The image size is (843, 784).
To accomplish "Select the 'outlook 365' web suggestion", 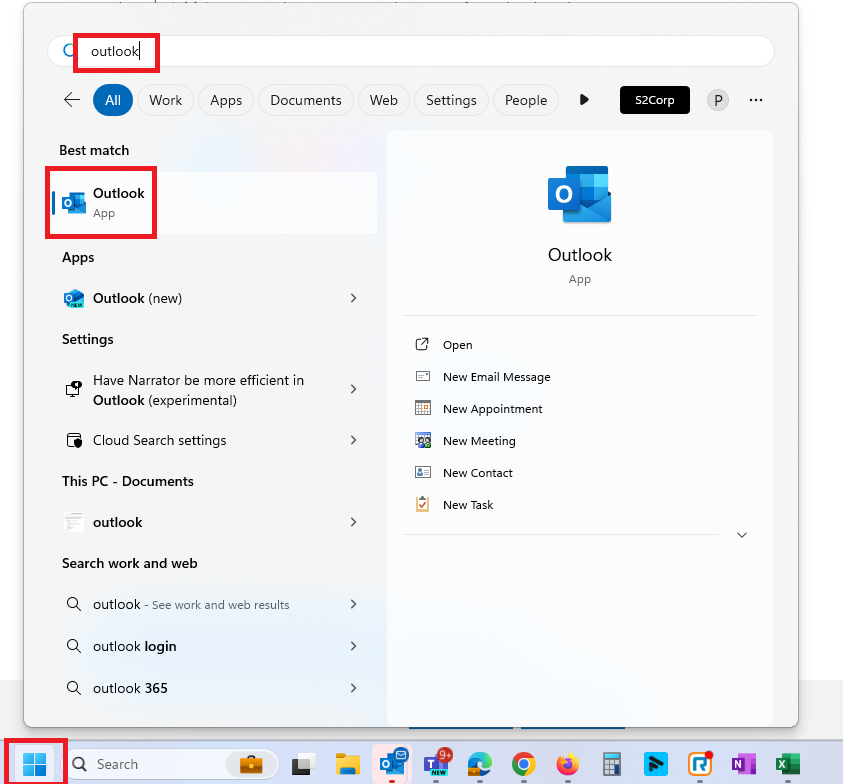I will click(210, 688).
